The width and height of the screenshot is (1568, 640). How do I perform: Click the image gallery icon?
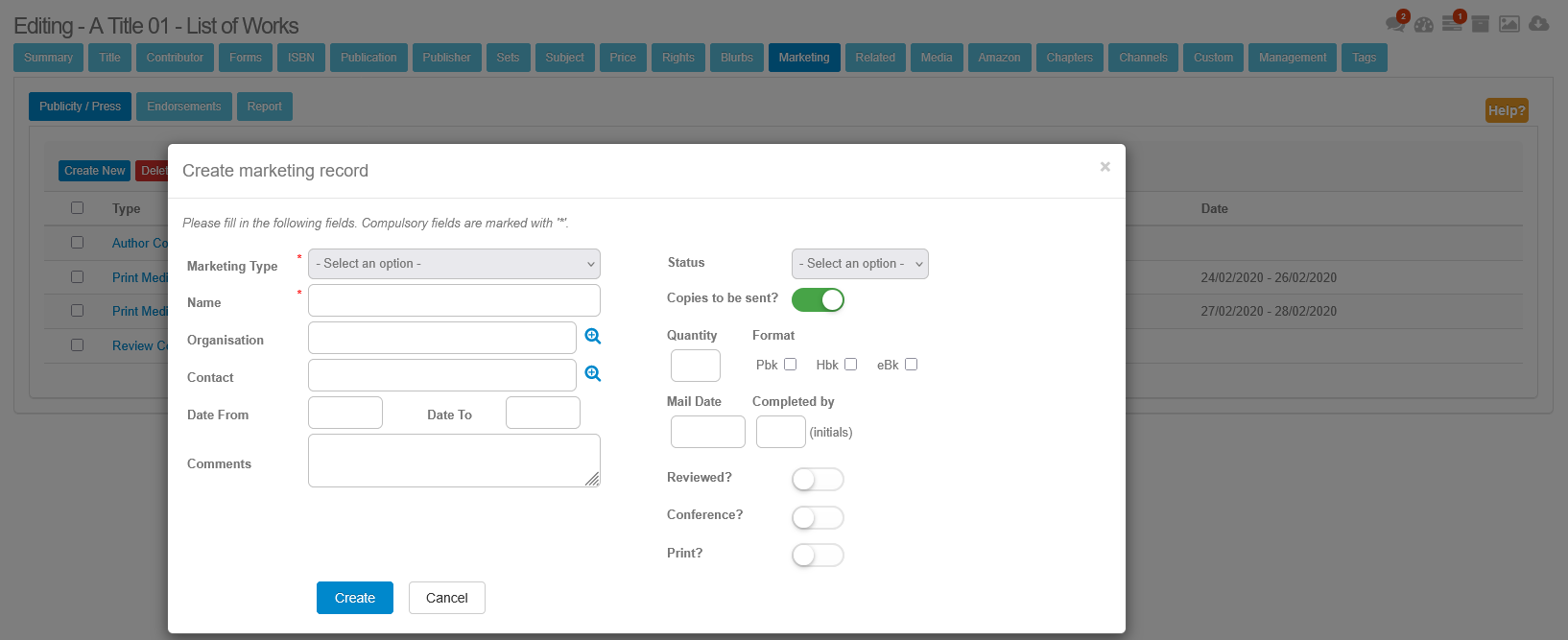coord(1509,24)
